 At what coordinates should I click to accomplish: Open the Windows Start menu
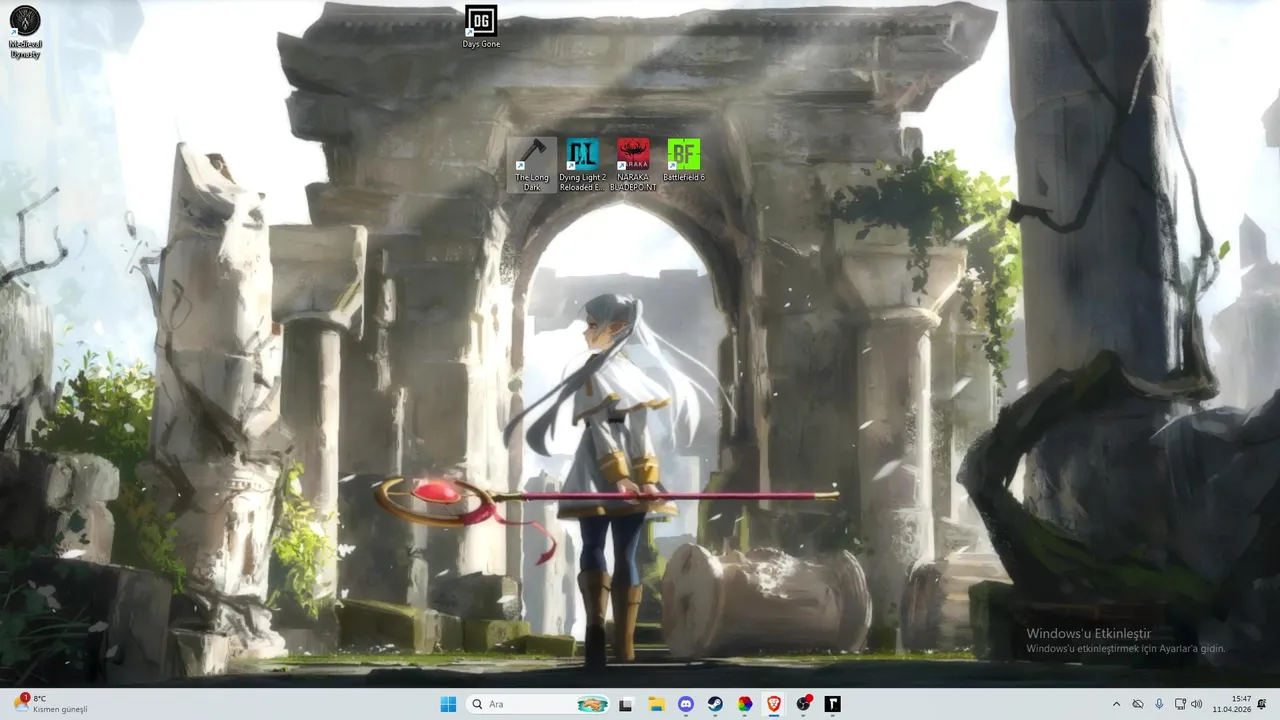[x=448, y=704]
